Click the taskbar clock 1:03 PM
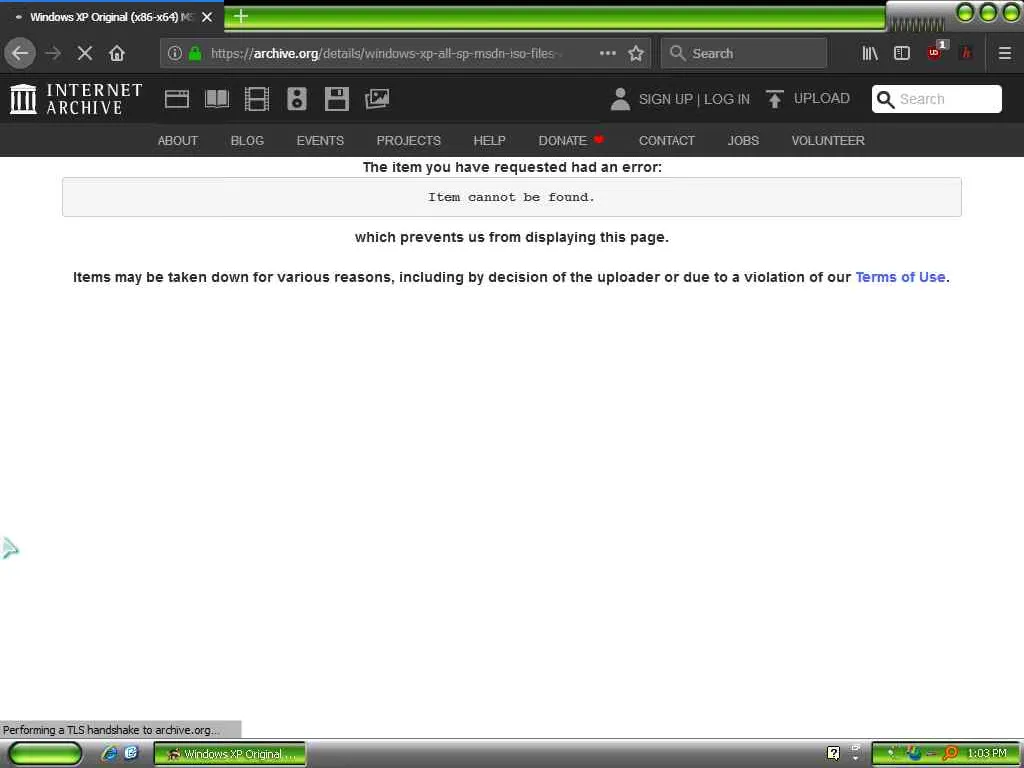 (x=987, y=753)
